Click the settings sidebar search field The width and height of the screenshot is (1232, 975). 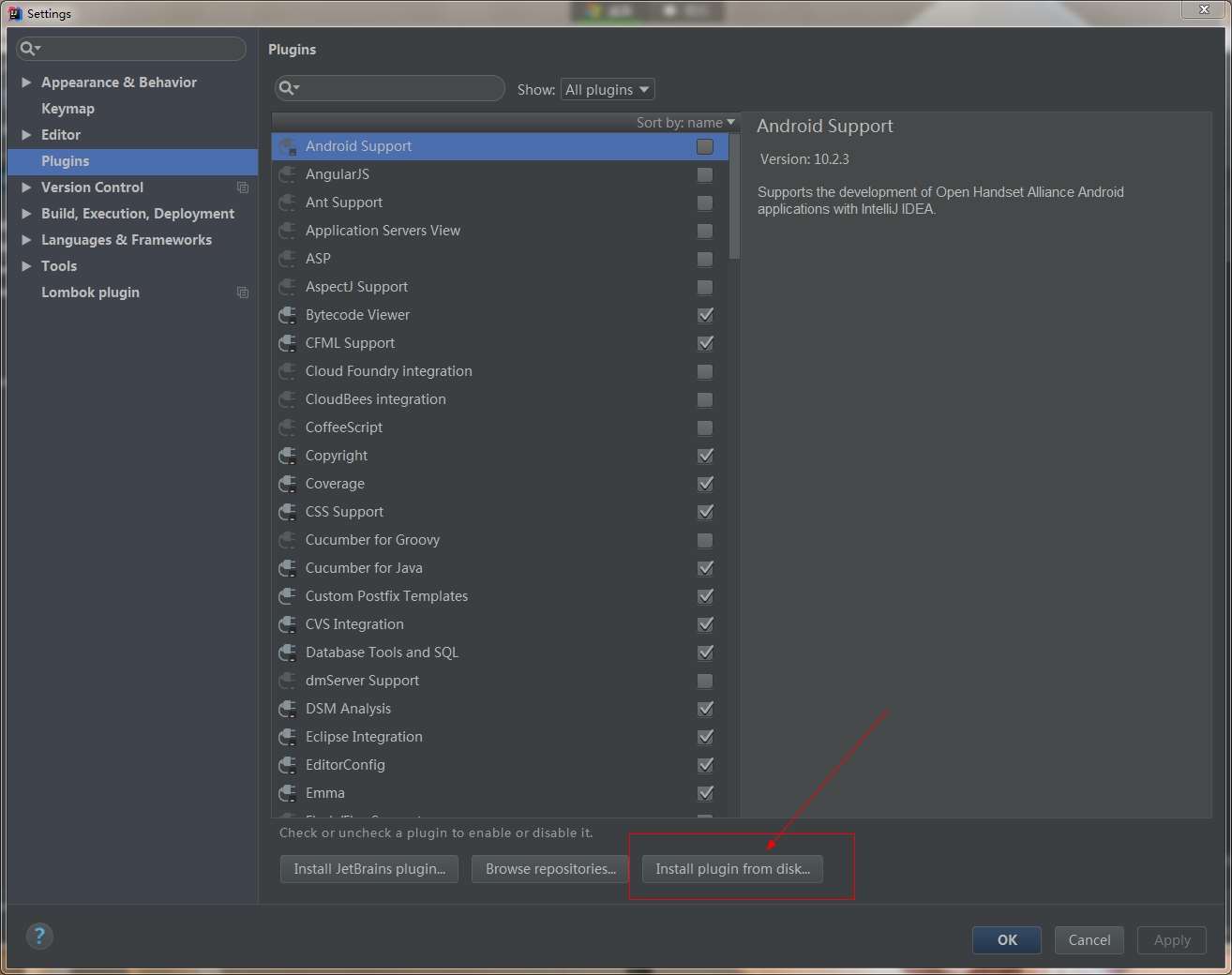[131, 48]
